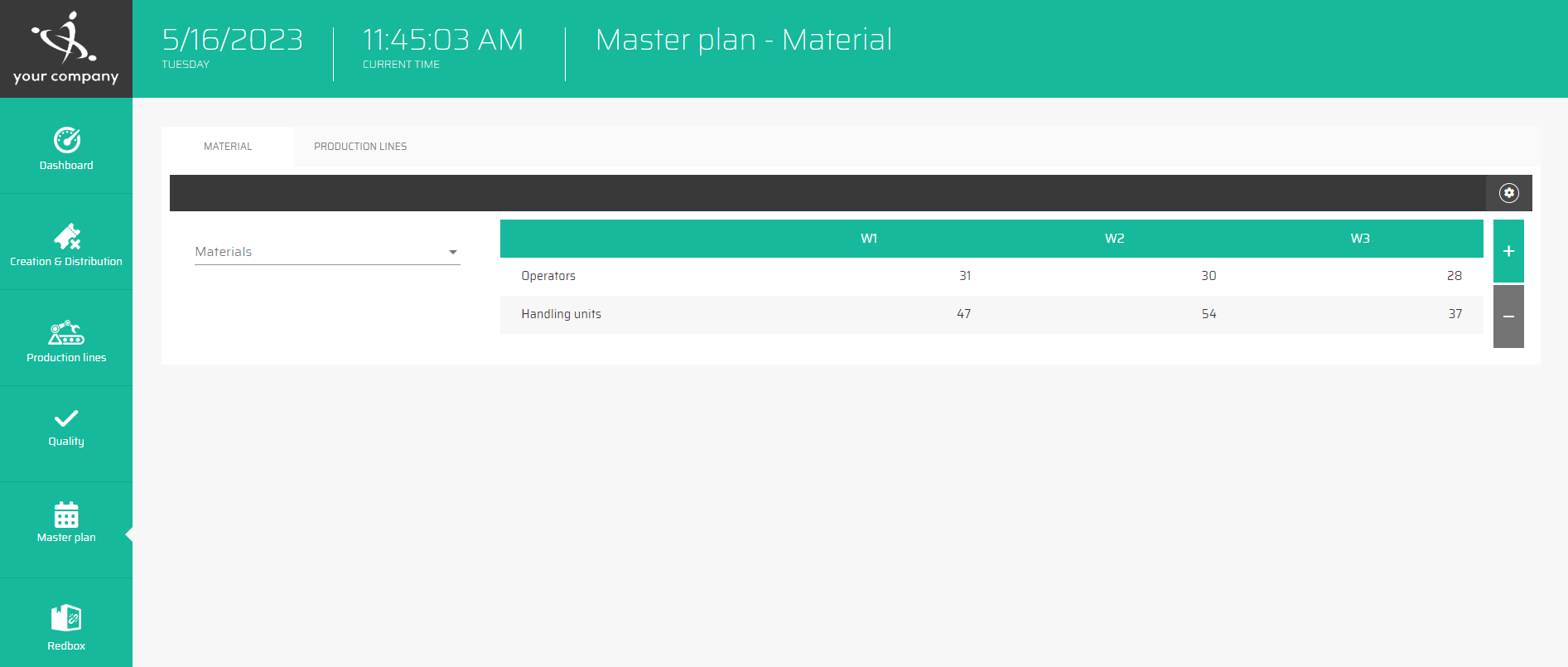The height and width of the screenshot is (667, 1568).
Task: Open the Redbox icon in sidebar
Action: pyautogui.click(x=66, y=618)
